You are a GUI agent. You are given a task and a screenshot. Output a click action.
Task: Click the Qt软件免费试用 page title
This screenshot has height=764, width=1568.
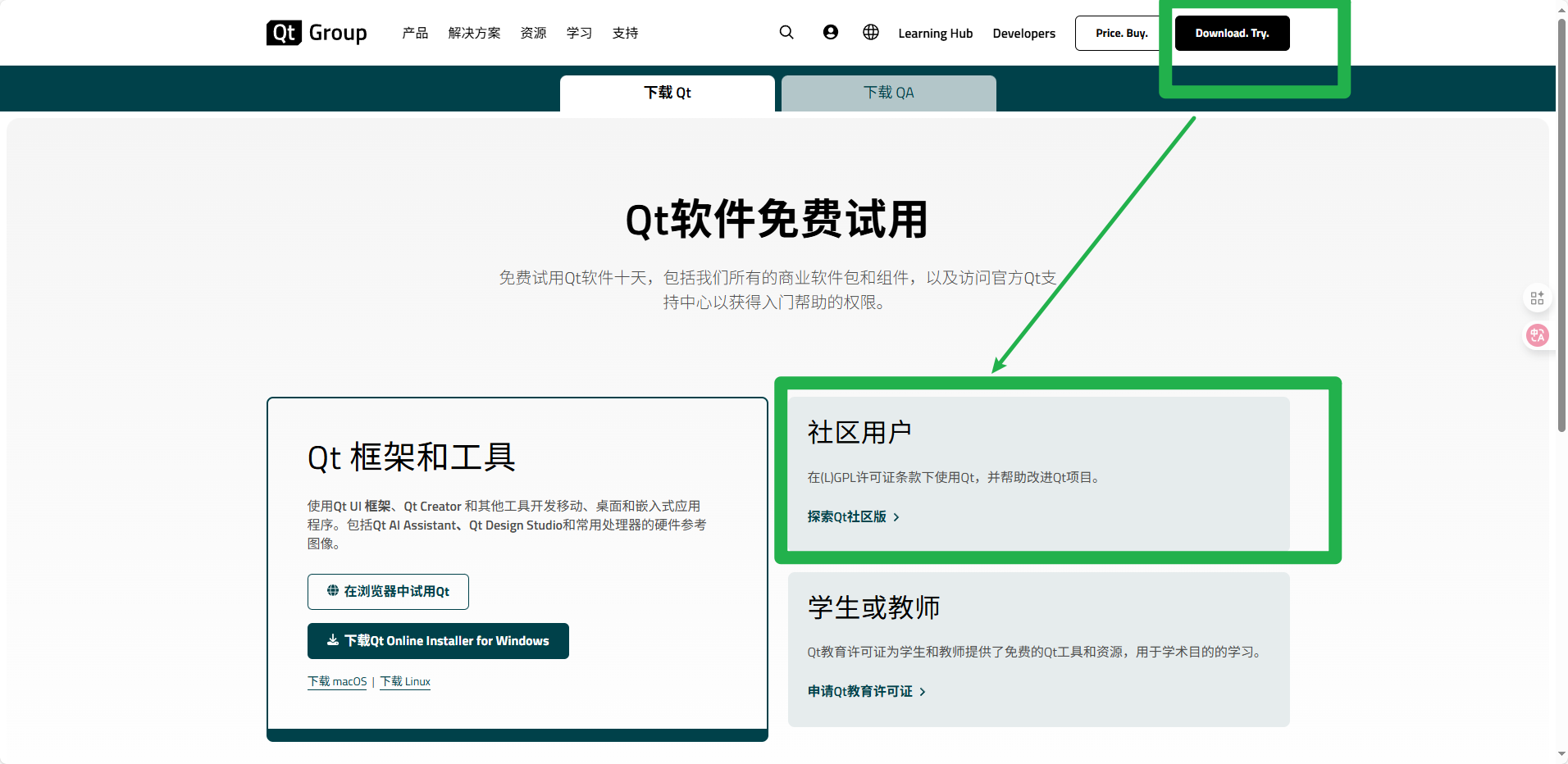coord(777,220)
